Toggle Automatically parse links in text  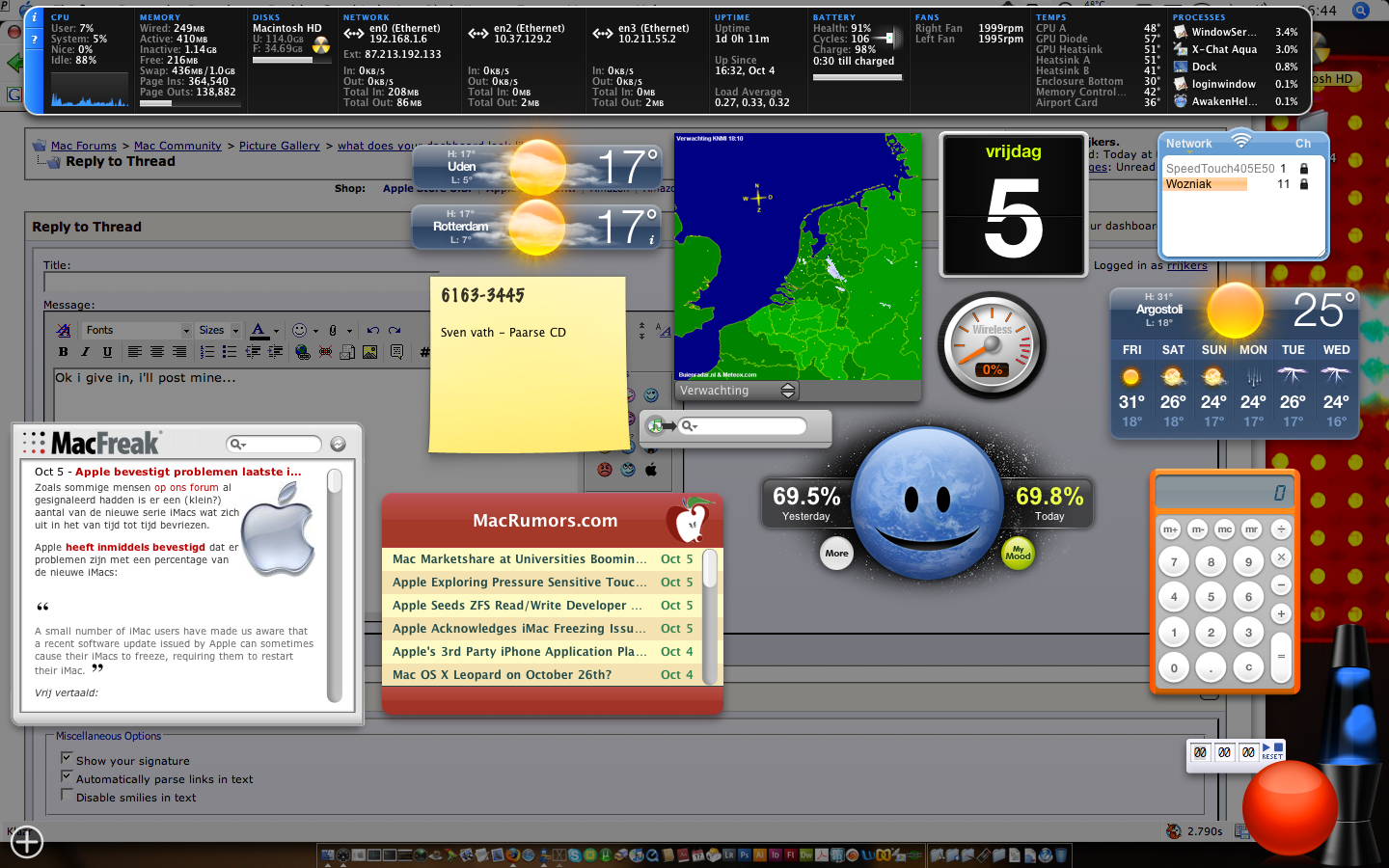(67, 777)
